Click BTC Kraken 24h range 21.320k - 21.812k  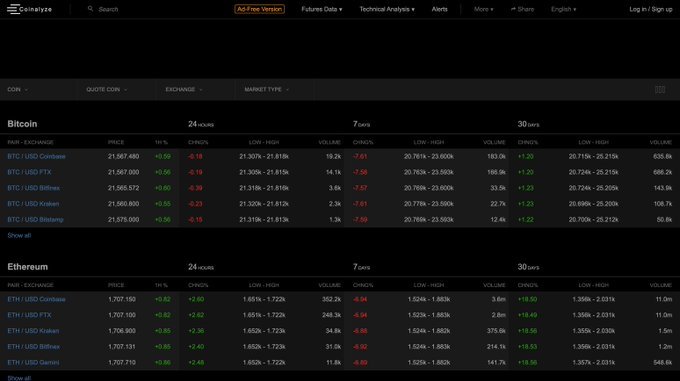pyautogui.click(x=264, y=204)
